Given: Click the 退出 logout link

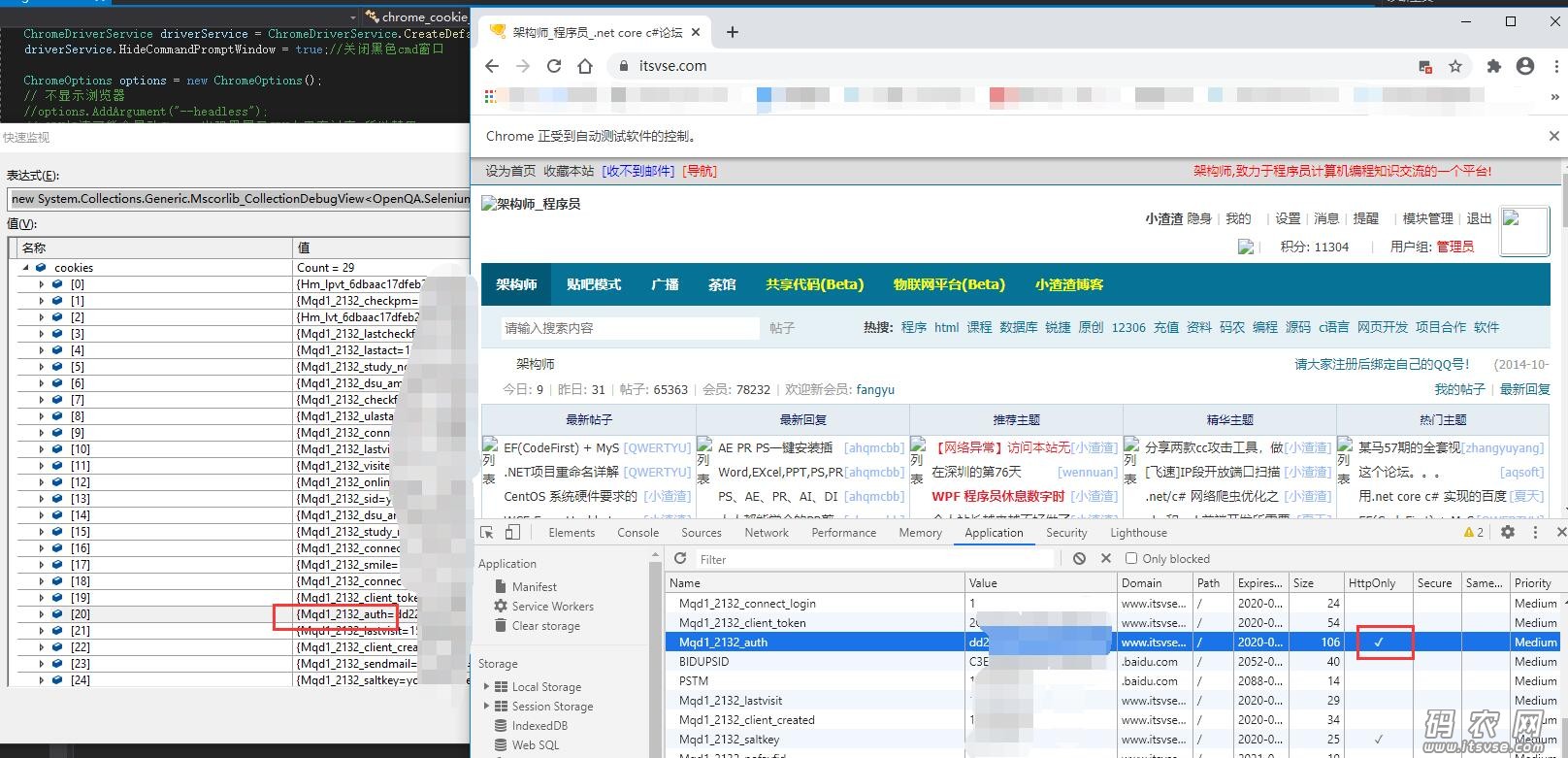Looking at the screenshot, I should (1479, 218).
